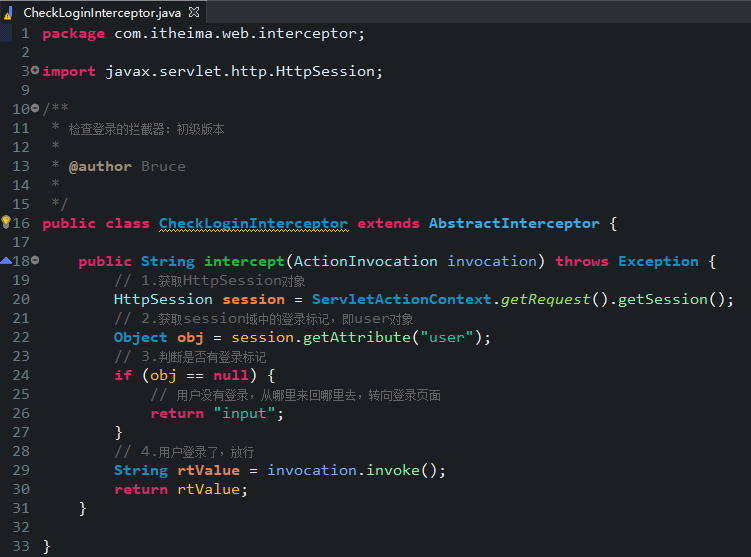Click the ServletActionContext class reference
The width and height of the screenshot is (751, 557).
click(401, 299)
